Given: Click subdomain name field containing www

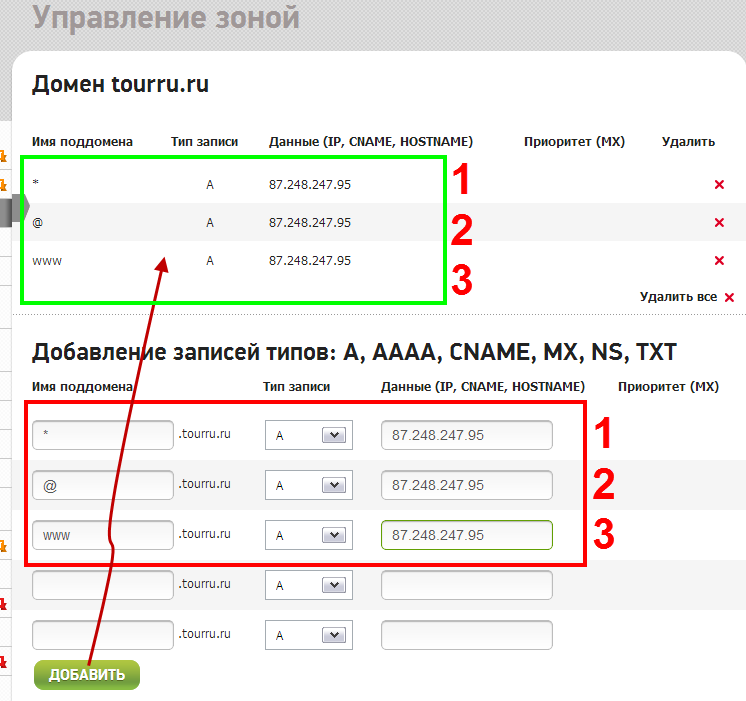Looking at the screenshot, I should coord(103,535).
